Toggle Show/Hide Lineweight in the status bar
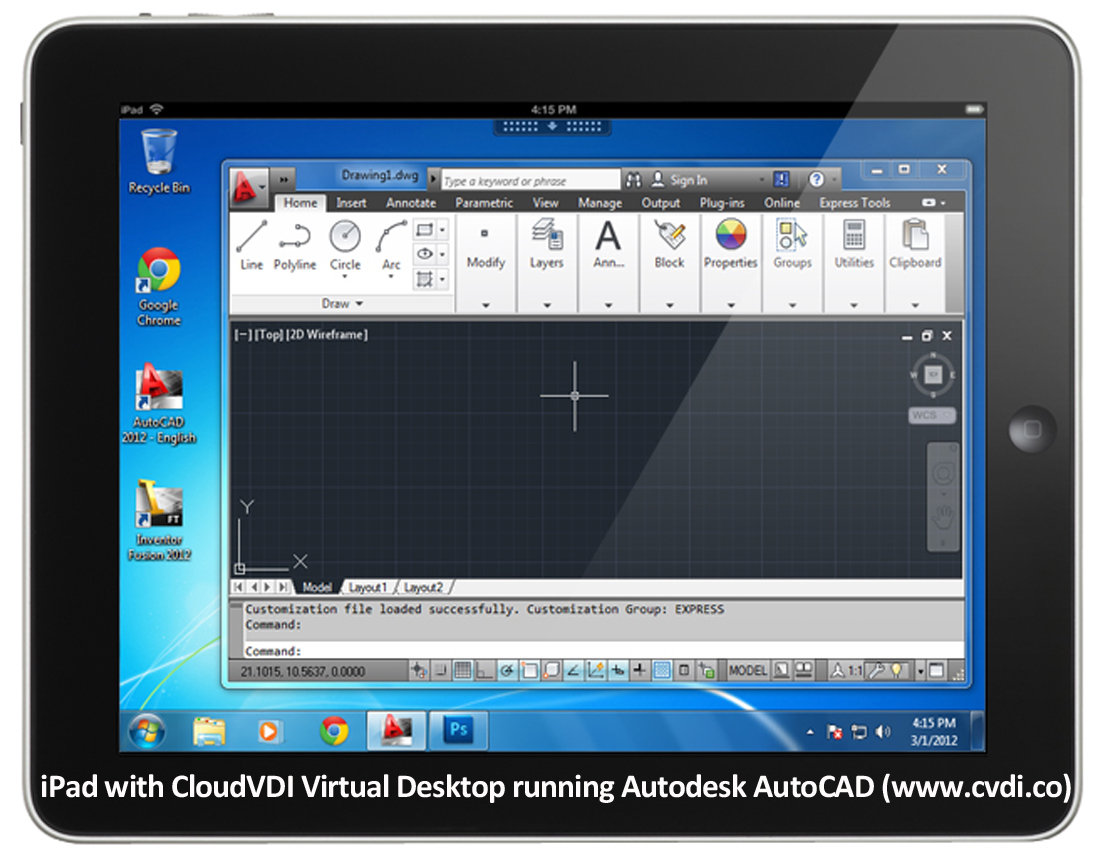The width and height of the screenshot is (1103, 865). pyautogui.click(x=639, y=671)
